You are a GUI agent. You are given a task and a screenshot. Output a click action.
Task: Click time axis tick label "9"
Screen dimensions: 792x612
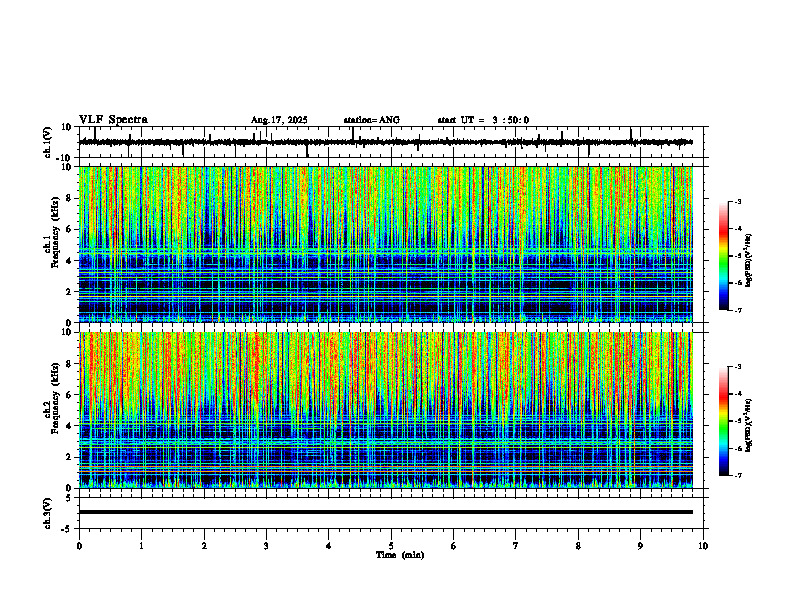[640, 546]
